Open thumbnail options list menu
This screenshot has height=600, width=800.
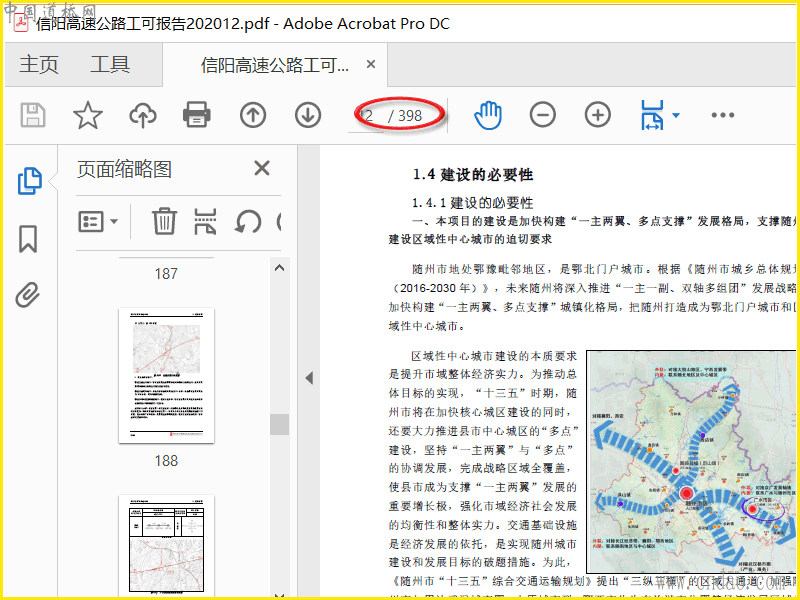[x=97, y=221]
